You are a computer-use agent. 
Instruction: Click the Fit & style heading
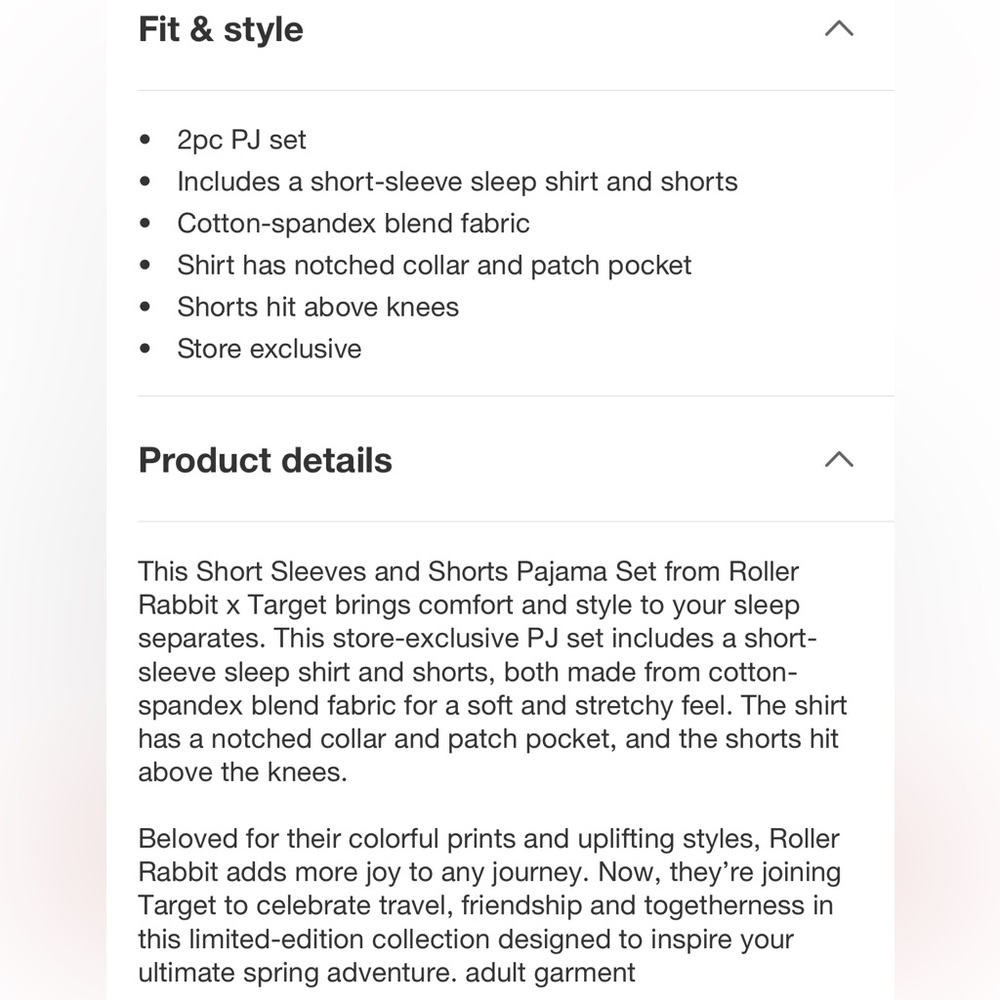click(x=221, y=30)
